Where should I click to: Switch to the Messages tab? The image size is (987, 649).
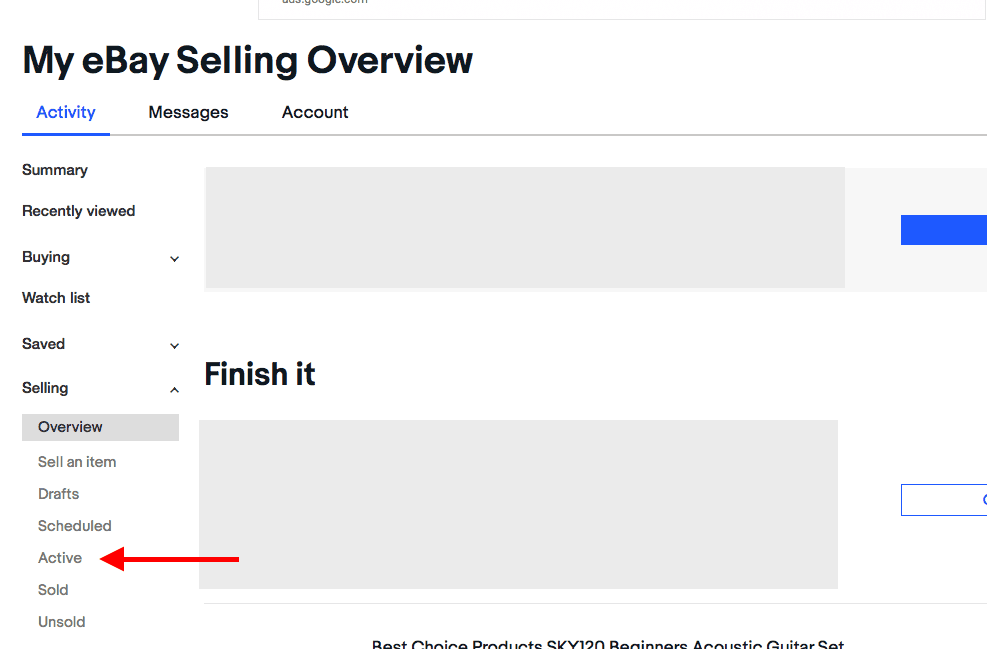[x=188, y=112]
